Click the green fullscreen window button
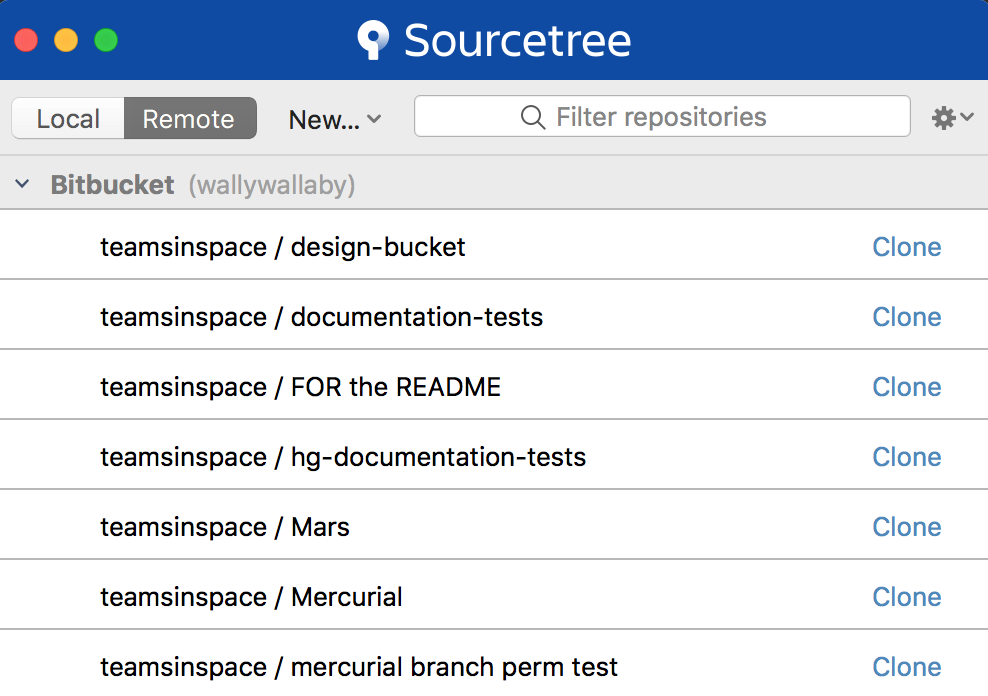 [106, 40]
